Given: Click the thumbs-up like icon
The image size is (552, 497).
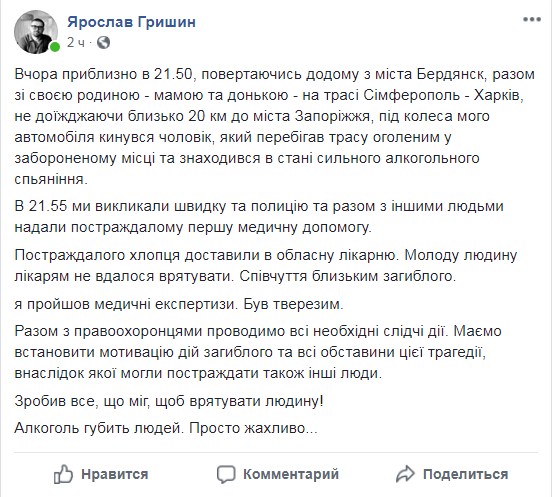Looking at the screenshot, I should 63,474.
